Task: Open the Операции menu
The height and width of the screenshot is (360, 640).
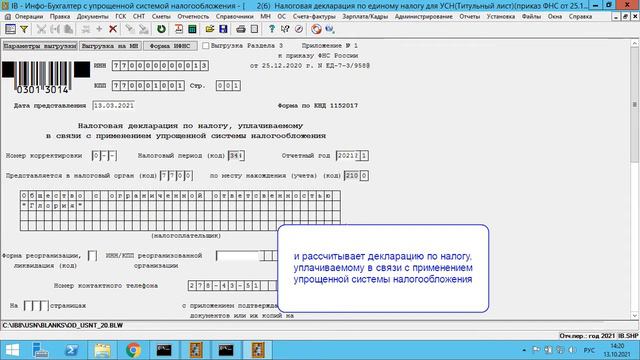Action: click(29, 17)
